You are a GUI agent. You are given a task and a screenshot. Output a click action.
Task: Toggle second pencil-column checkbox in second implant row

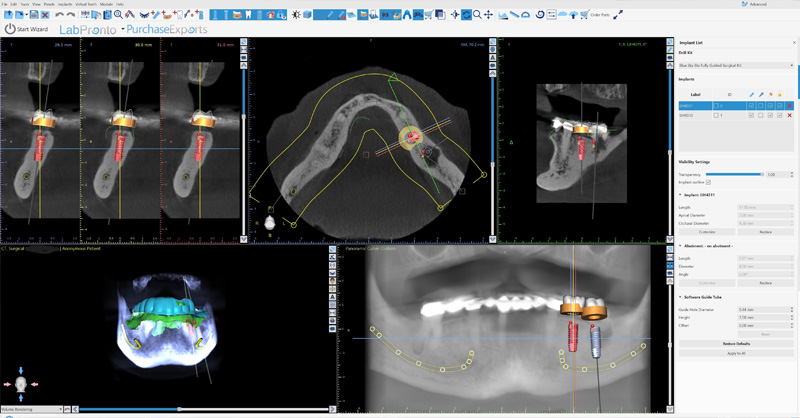(x=761, y=115)
